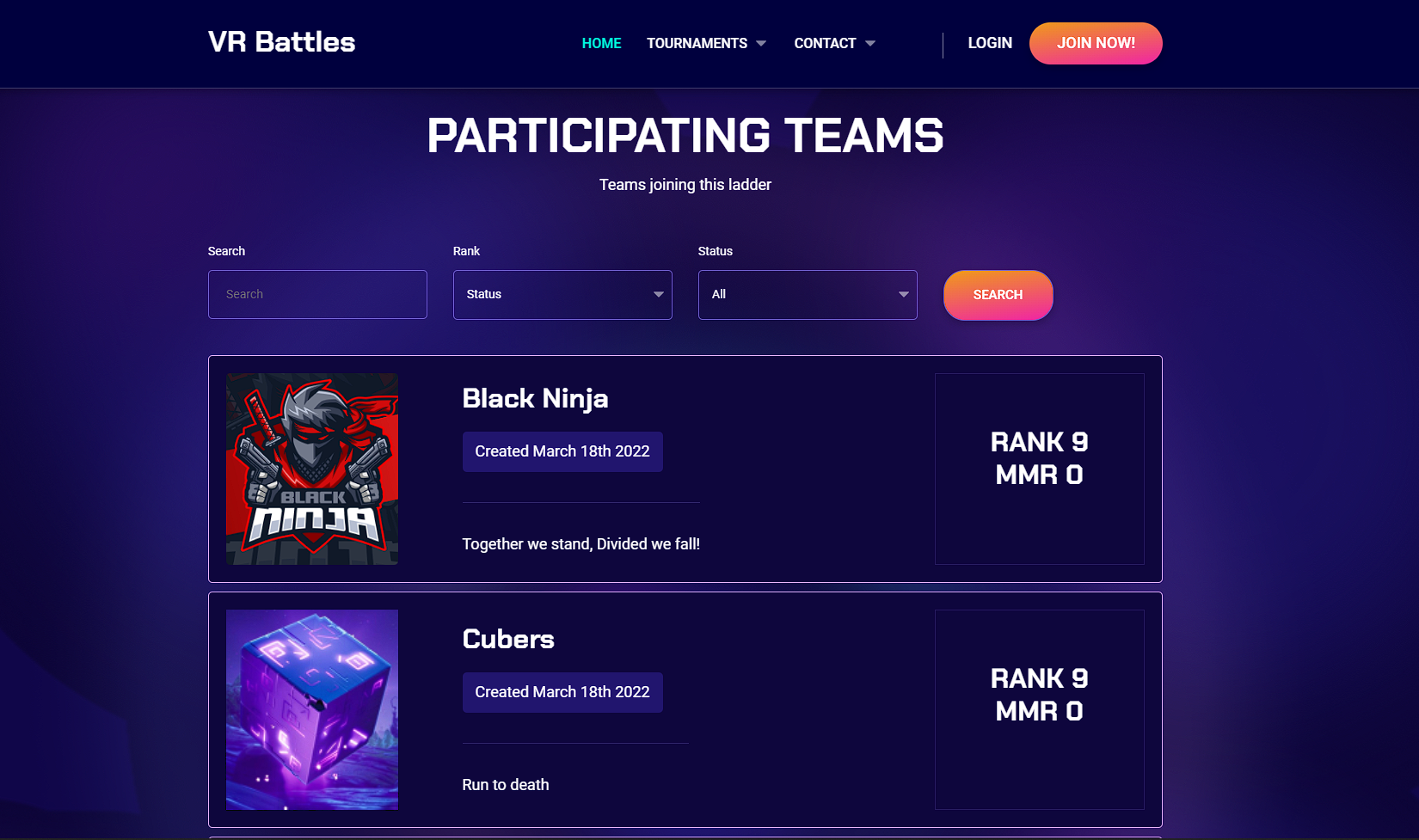Image resolution: width=1419 pixels, height=840 pixels.
Task: Open the Status dropdown showing All
Action: click(x=808, y=294)
